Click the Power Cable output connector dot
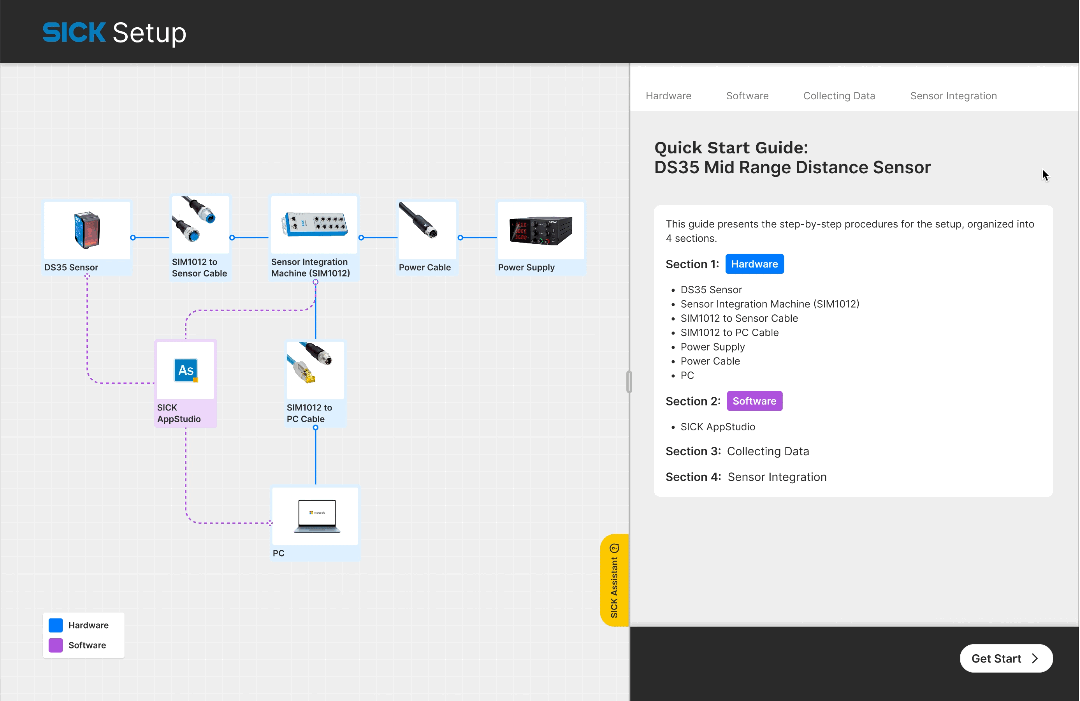The image size is (1080, 701). point(460,238)
